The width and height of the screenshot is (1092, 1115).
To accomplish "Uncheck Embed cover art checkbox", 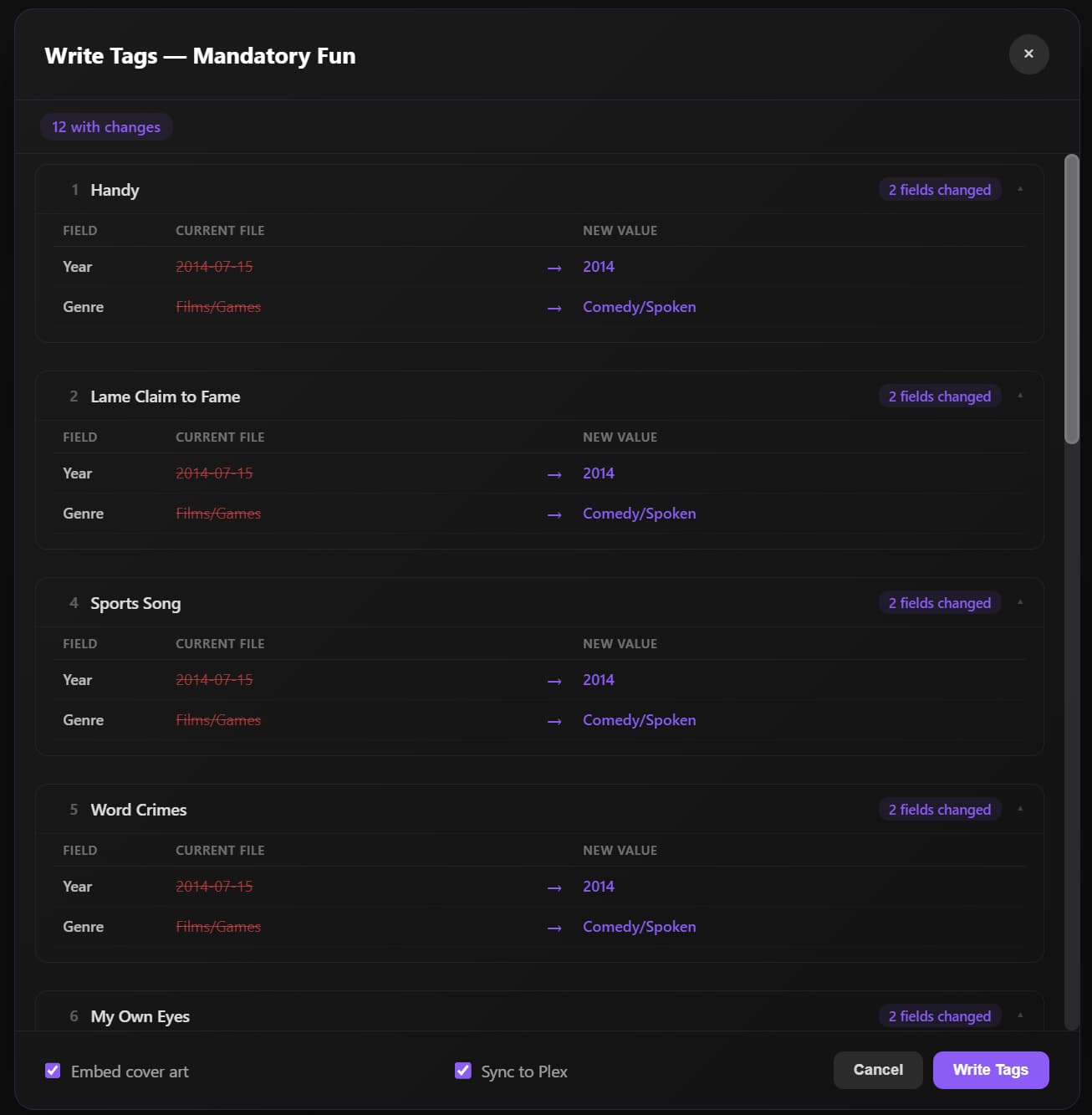I will [x=53, y=1071].
